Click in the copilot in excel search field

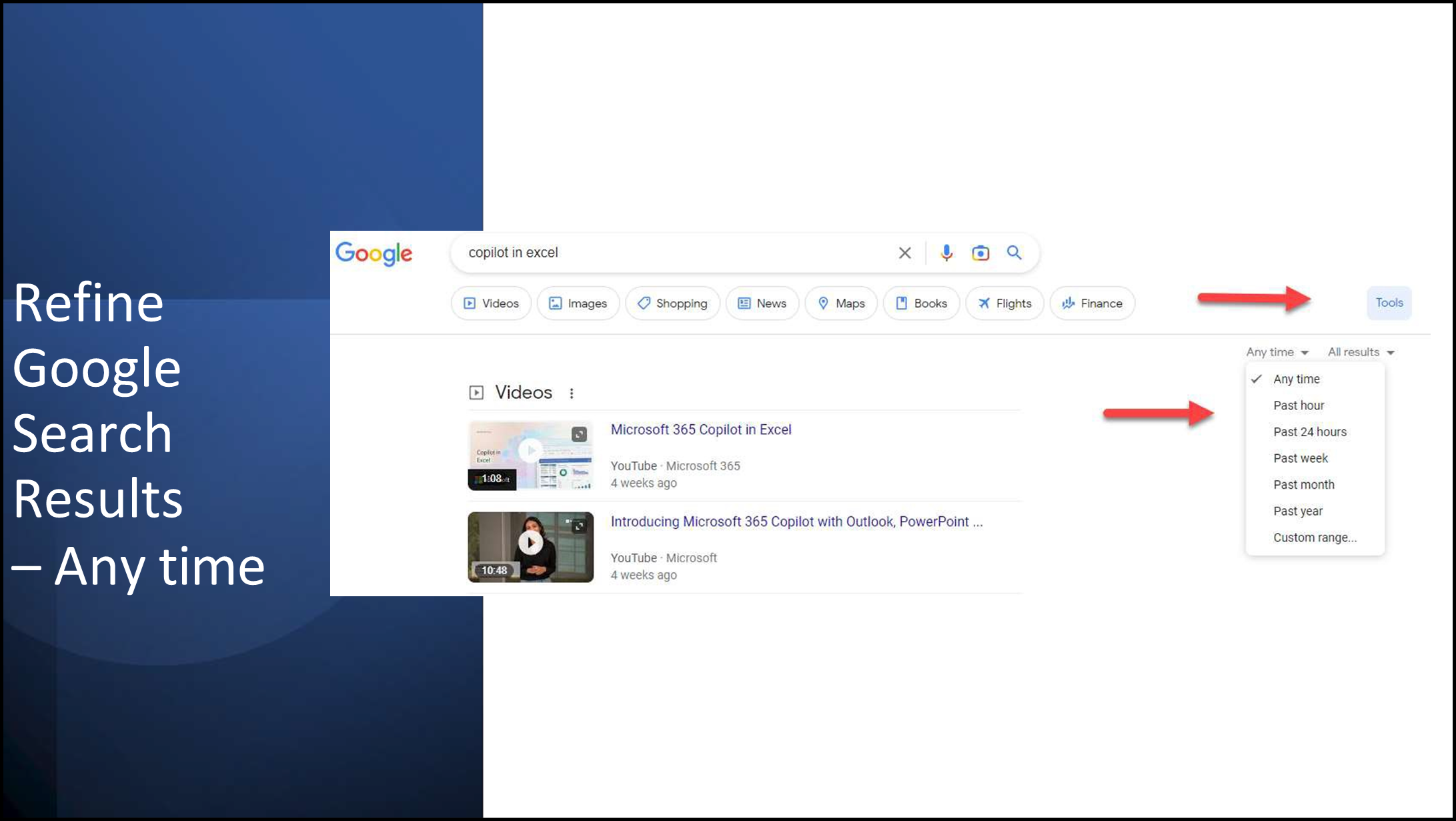pos(667,253)
